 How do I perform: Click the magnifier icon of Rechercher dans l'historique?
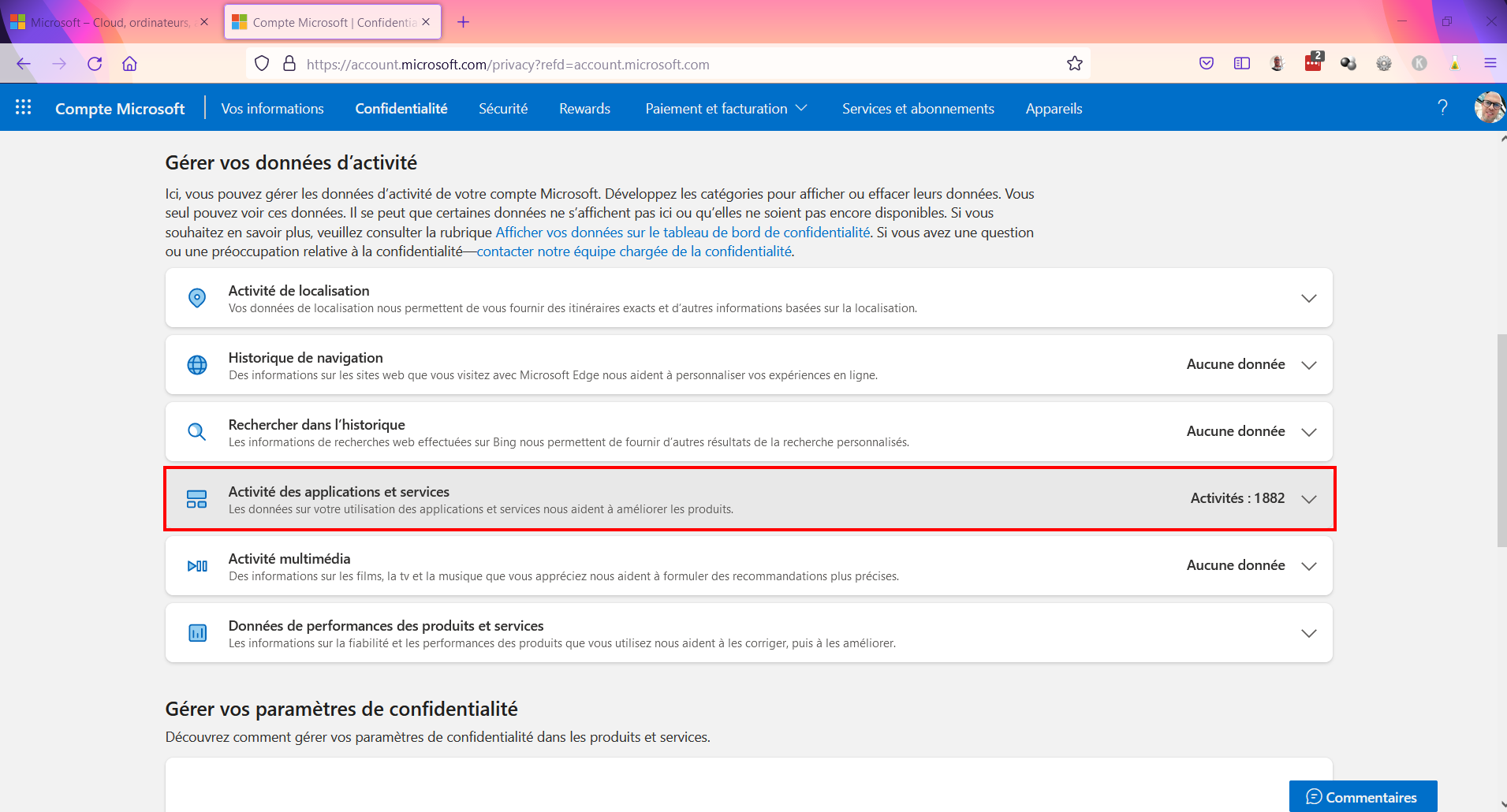tap(197, 432)
